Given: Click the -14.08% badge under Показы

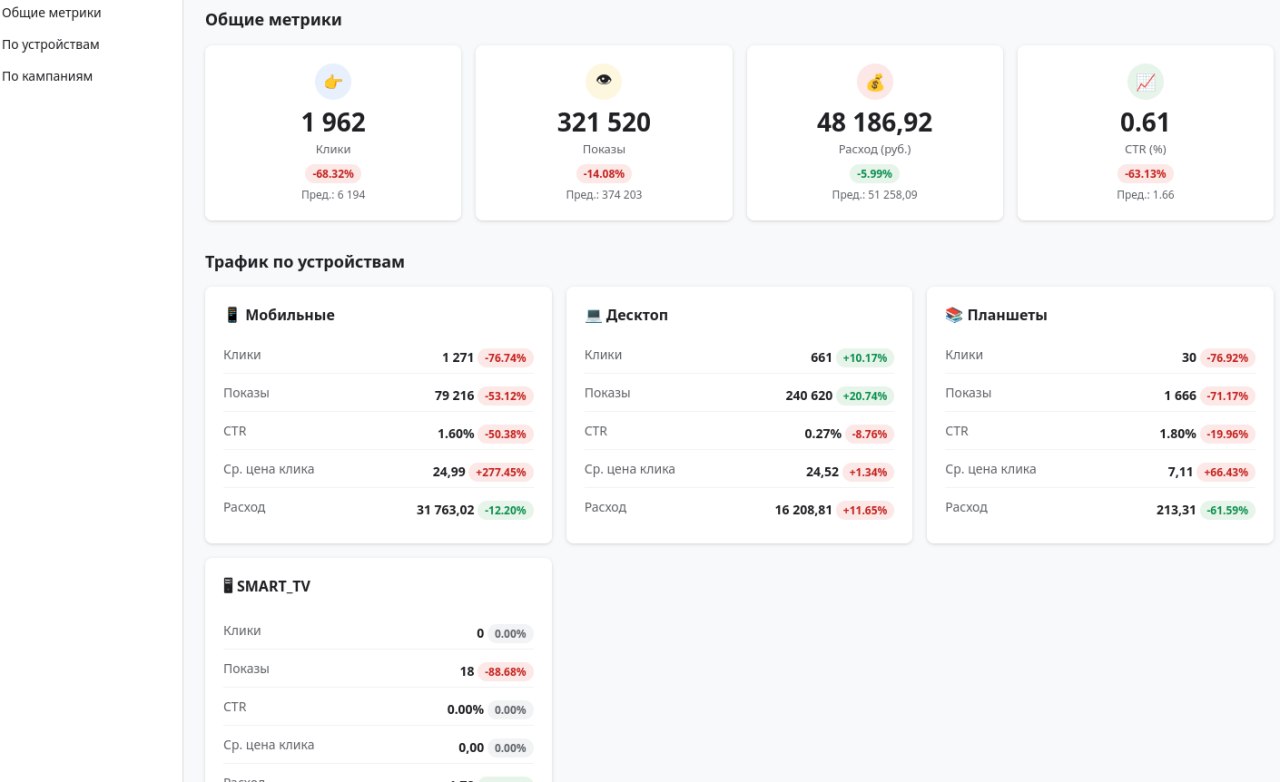Looking at the screenshot, I should (x=603, y=172).
